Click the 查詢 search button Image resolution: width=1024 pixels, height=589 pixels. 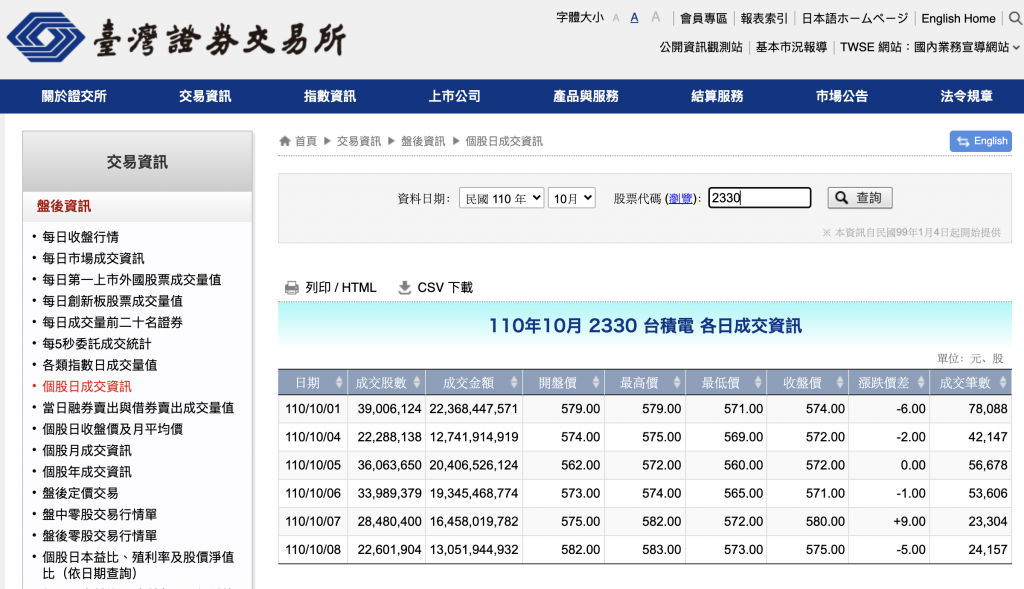pyautogui.click(x=859, y=198)
